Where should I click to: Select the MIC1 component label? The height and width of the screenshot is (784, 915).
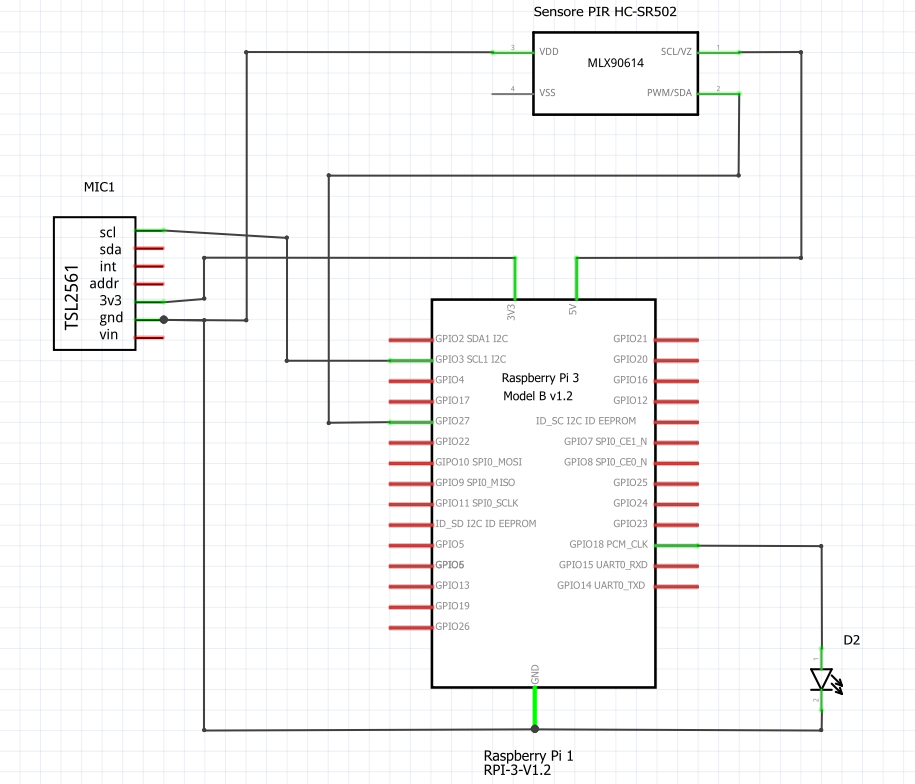tap(97, 186)
